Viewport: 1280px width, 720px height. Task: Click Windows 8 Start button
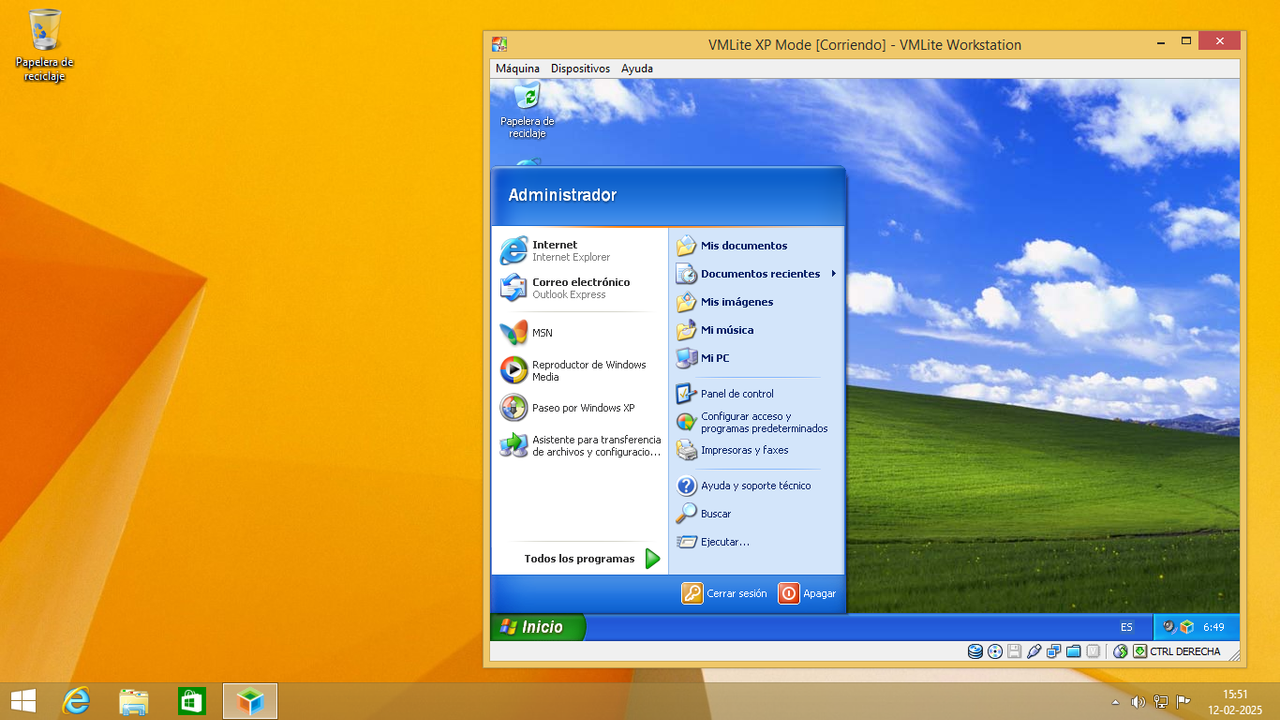(x=23, y=701)
